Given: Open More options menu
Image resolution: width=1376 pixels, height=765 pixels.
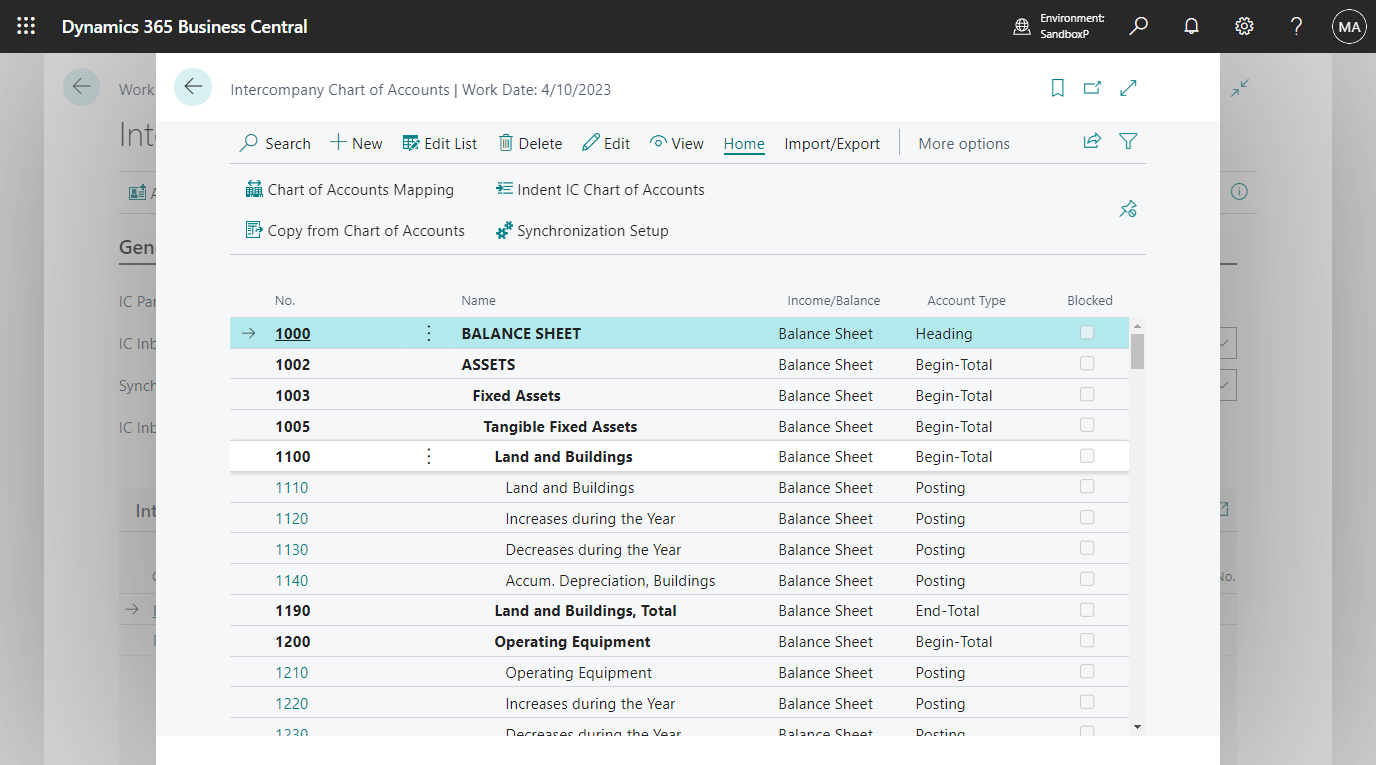Looking at the screenshot, I should [x=963, y=143].
